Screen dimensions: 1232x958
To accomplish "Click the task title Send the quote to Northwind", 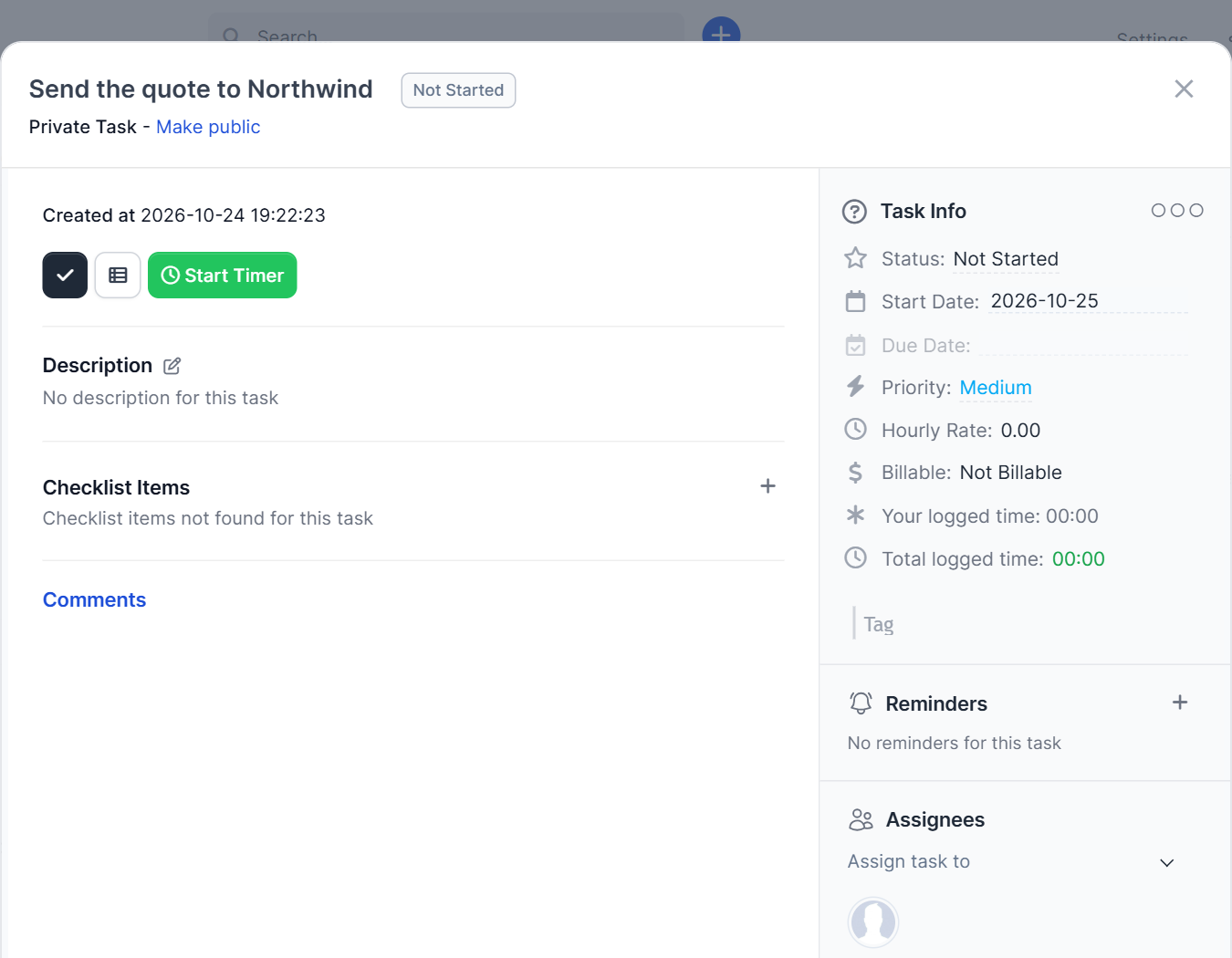I will tap(201, 89).
